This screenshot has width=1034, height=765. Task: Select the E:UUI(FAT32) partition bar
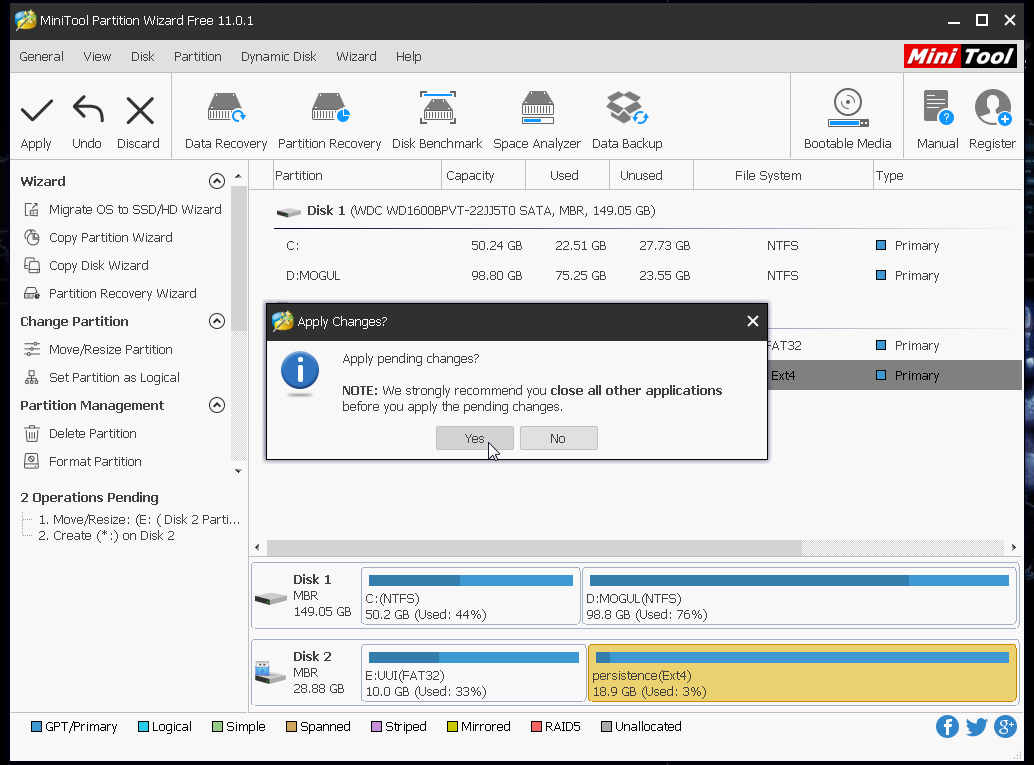[473, 673]
